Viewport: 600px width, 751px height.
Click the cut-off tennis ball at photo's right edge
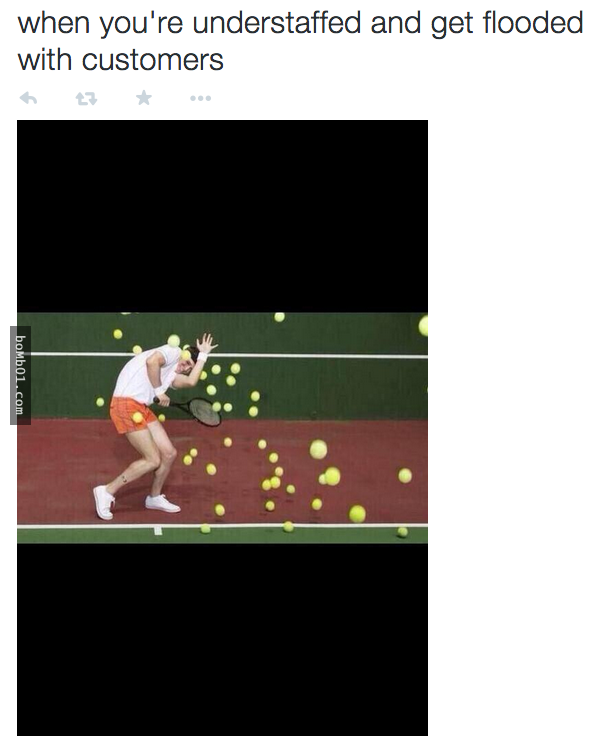coord(423,326)
